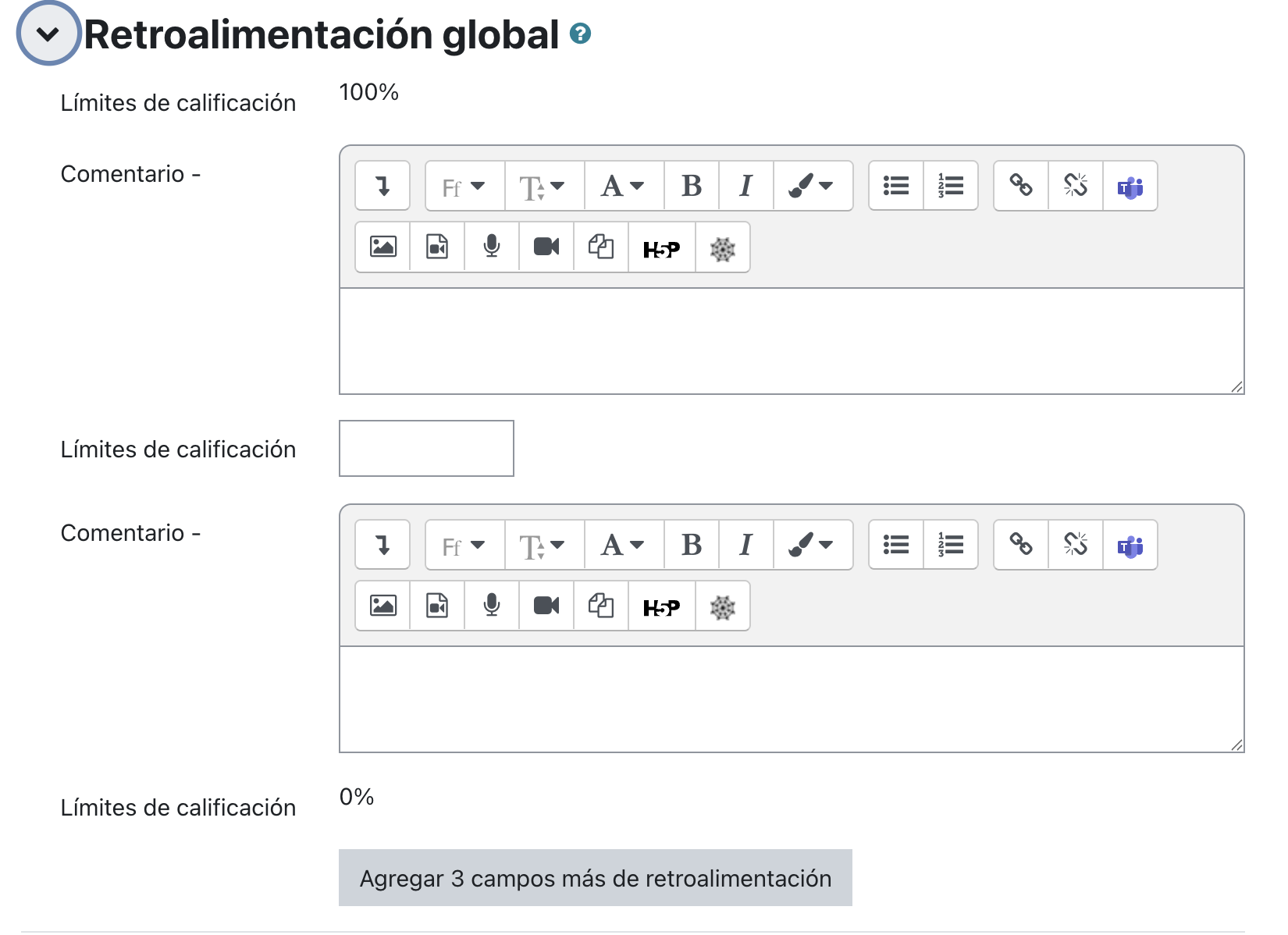Insert link in first Comentario editor
Screen dimensions: 1288x935
1021,186
